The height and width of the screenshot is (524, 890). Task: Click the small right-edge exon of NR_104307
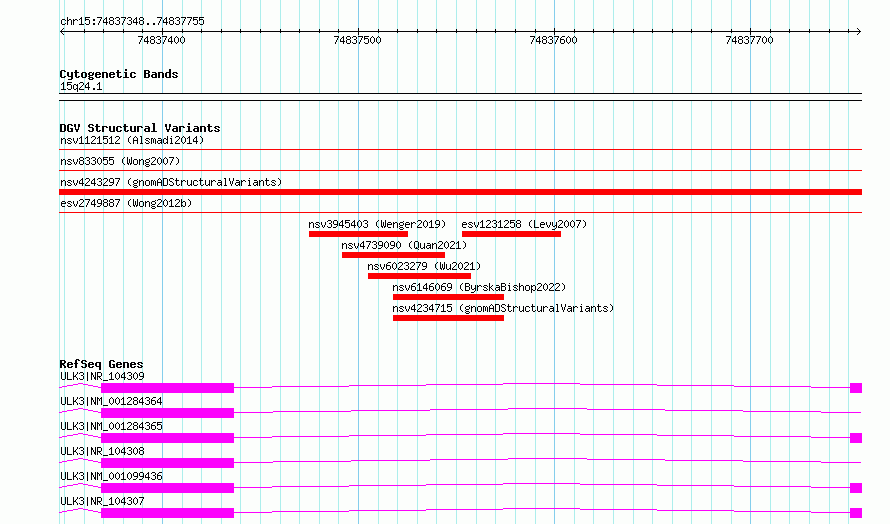pyautogui.click(x=856, y=513)
